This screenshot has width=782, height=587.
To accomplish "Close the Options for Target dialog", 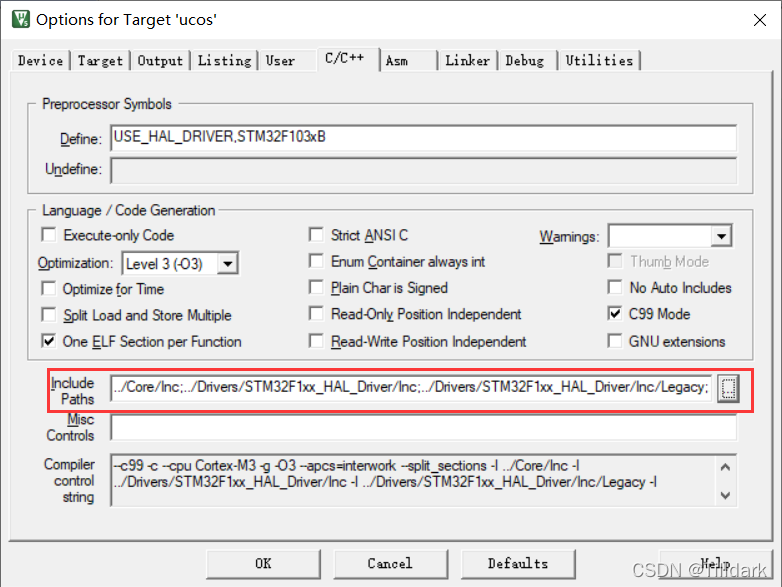I will 760,20.
